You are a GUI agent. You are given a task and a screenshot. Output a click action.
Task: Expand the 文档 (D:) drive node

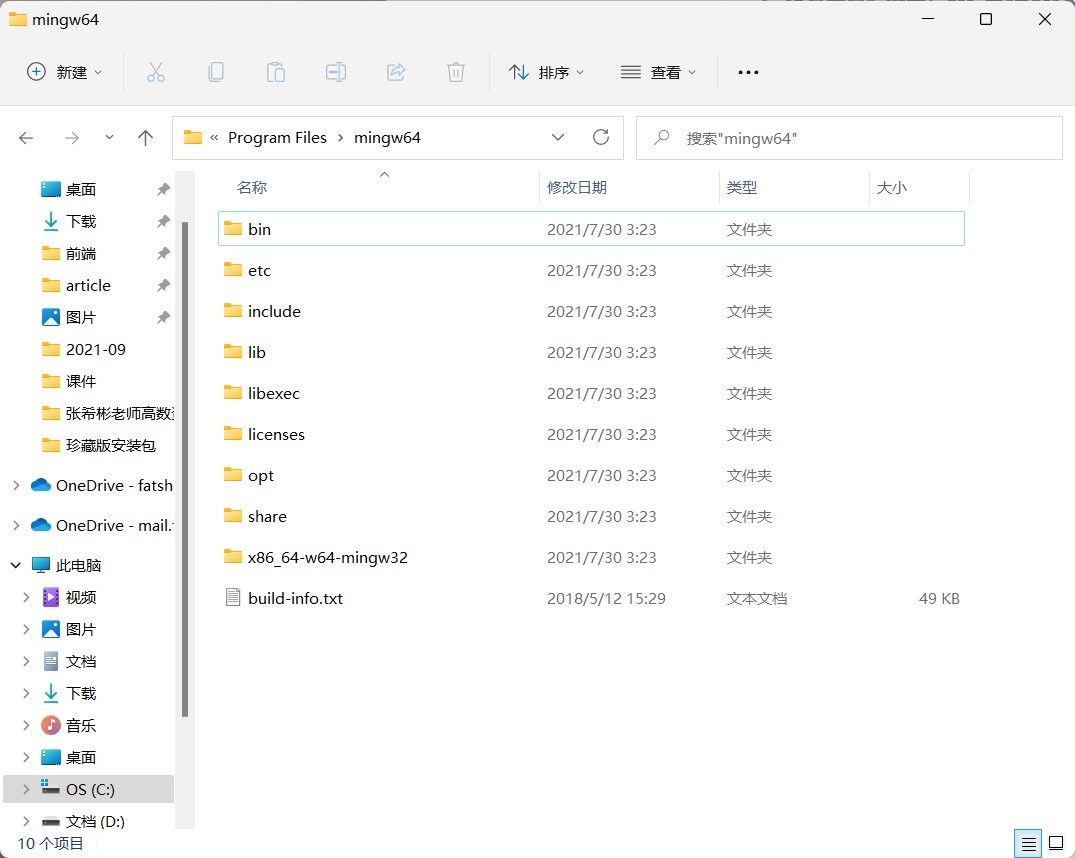point(27,821)
